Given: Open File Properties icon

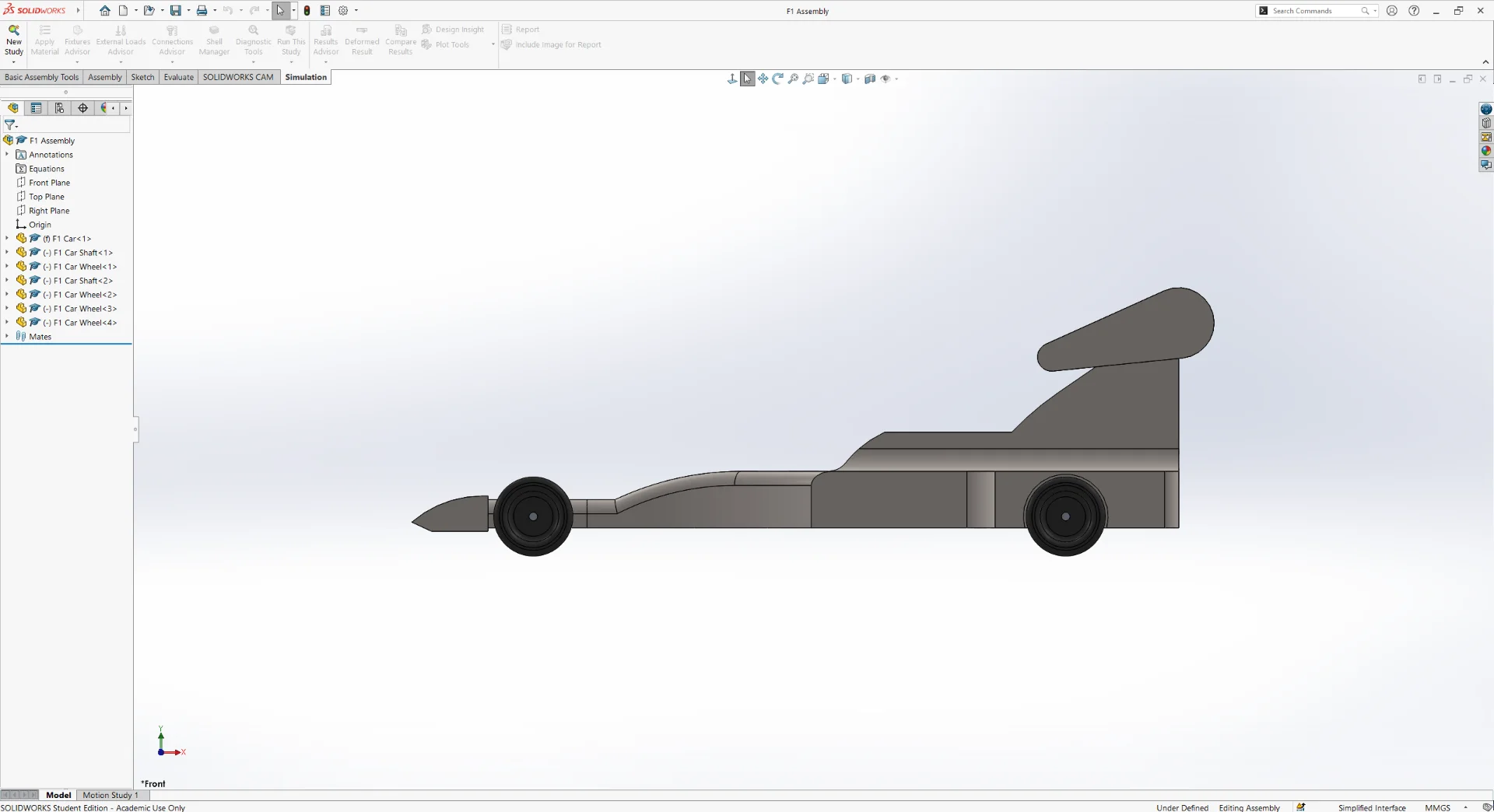Looking at the screenshot, I should pyautogui.click(x=325, y=11).
